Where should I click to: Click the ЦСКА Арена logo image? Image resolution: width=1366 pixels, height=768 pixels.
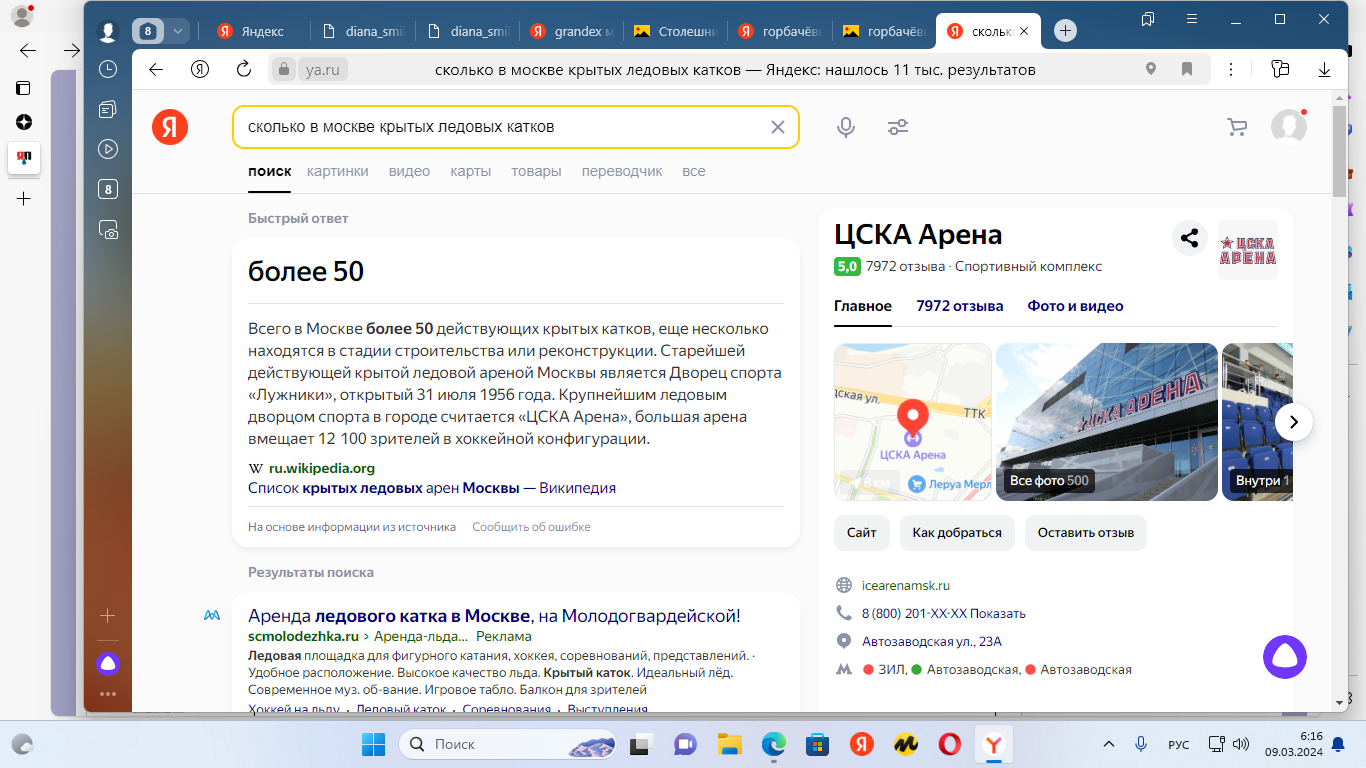[x=1248, y=249]
